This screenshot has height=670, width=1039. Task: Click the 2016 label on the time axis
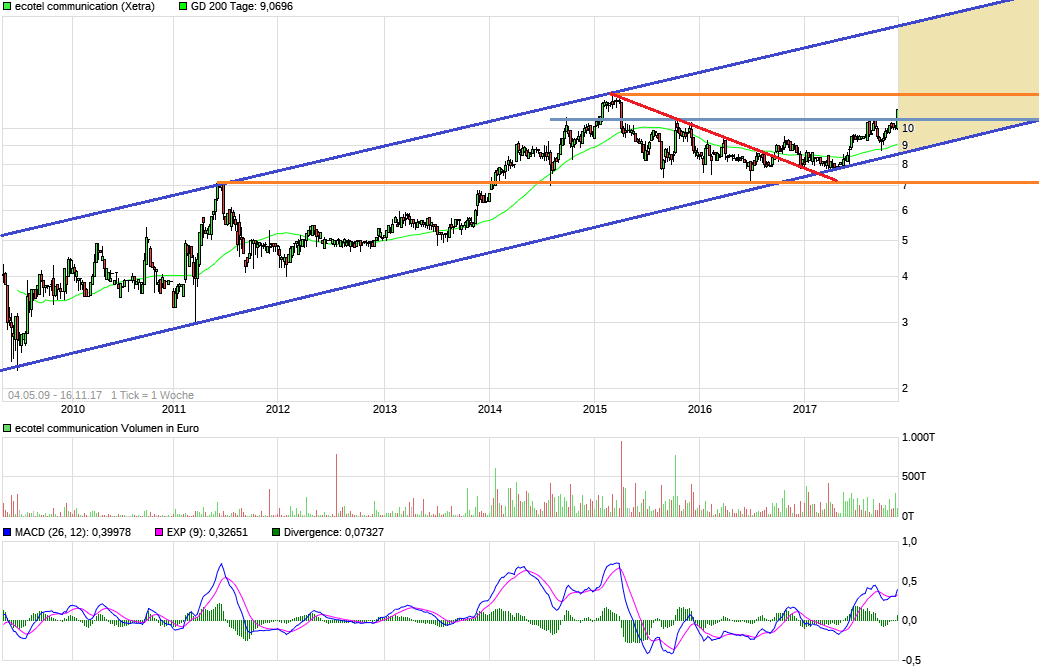pos(700,409)
